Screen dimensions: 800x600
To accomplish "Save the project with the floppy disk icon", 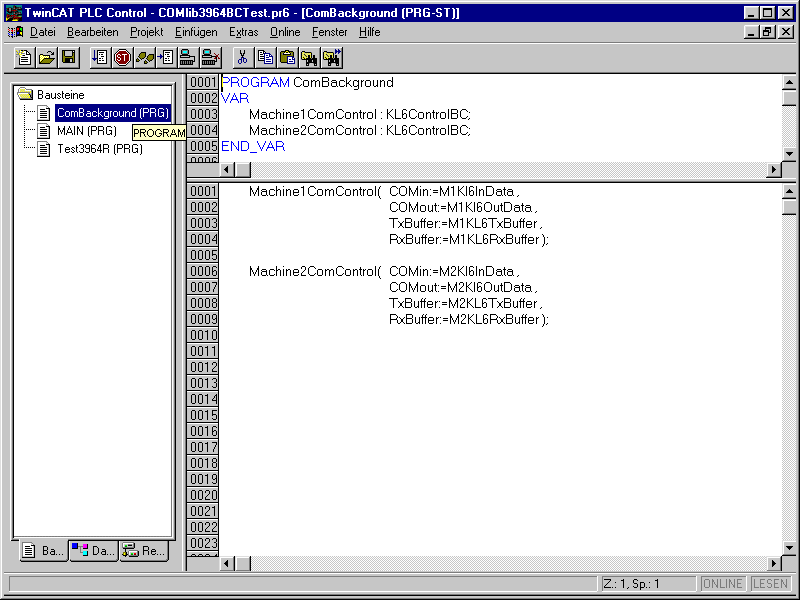I will [x=68, y=58].
